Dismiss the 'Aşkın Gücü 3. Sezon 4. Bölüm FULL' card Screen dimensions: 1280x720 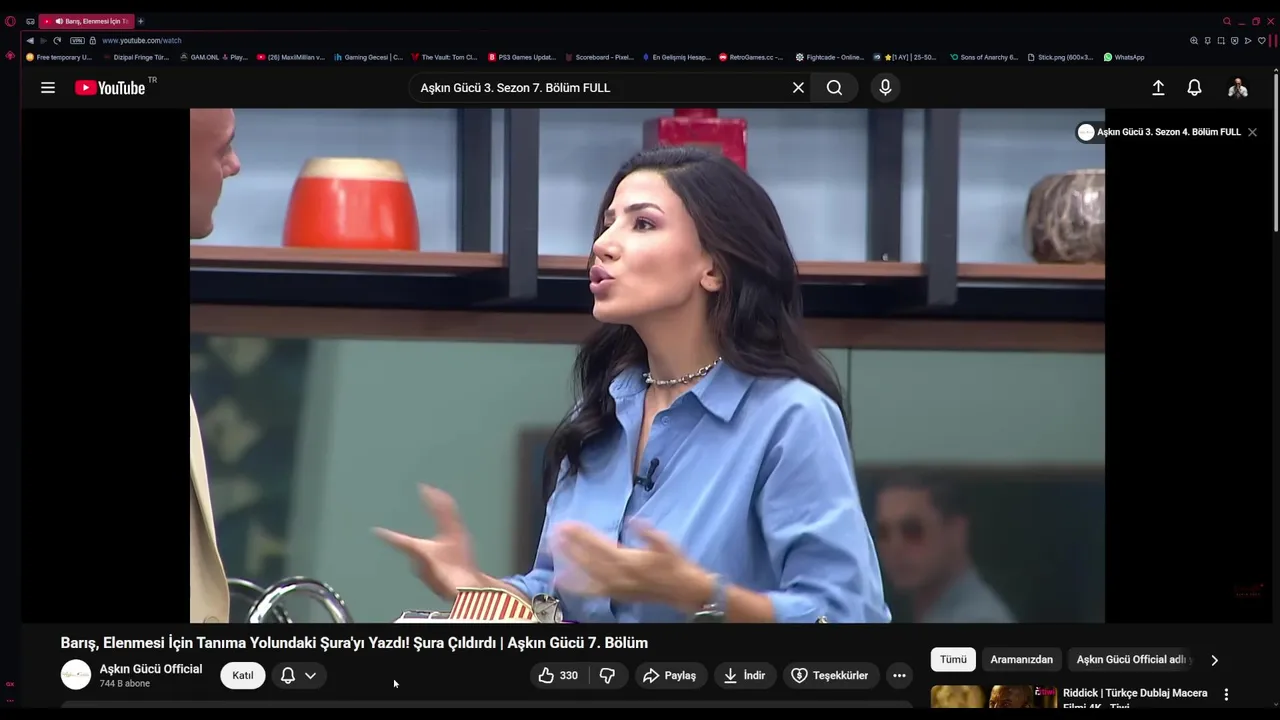[1252, 132]
